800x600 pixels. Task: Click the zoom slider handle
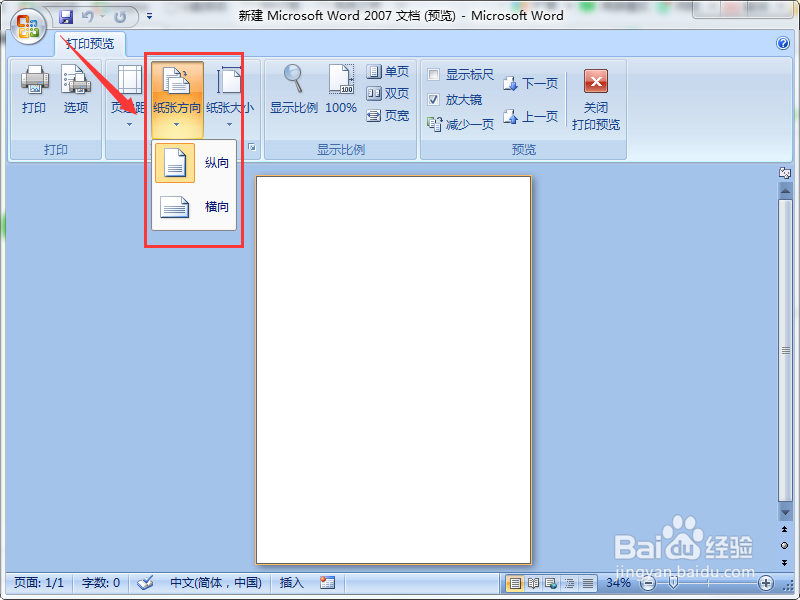(673, 583)
